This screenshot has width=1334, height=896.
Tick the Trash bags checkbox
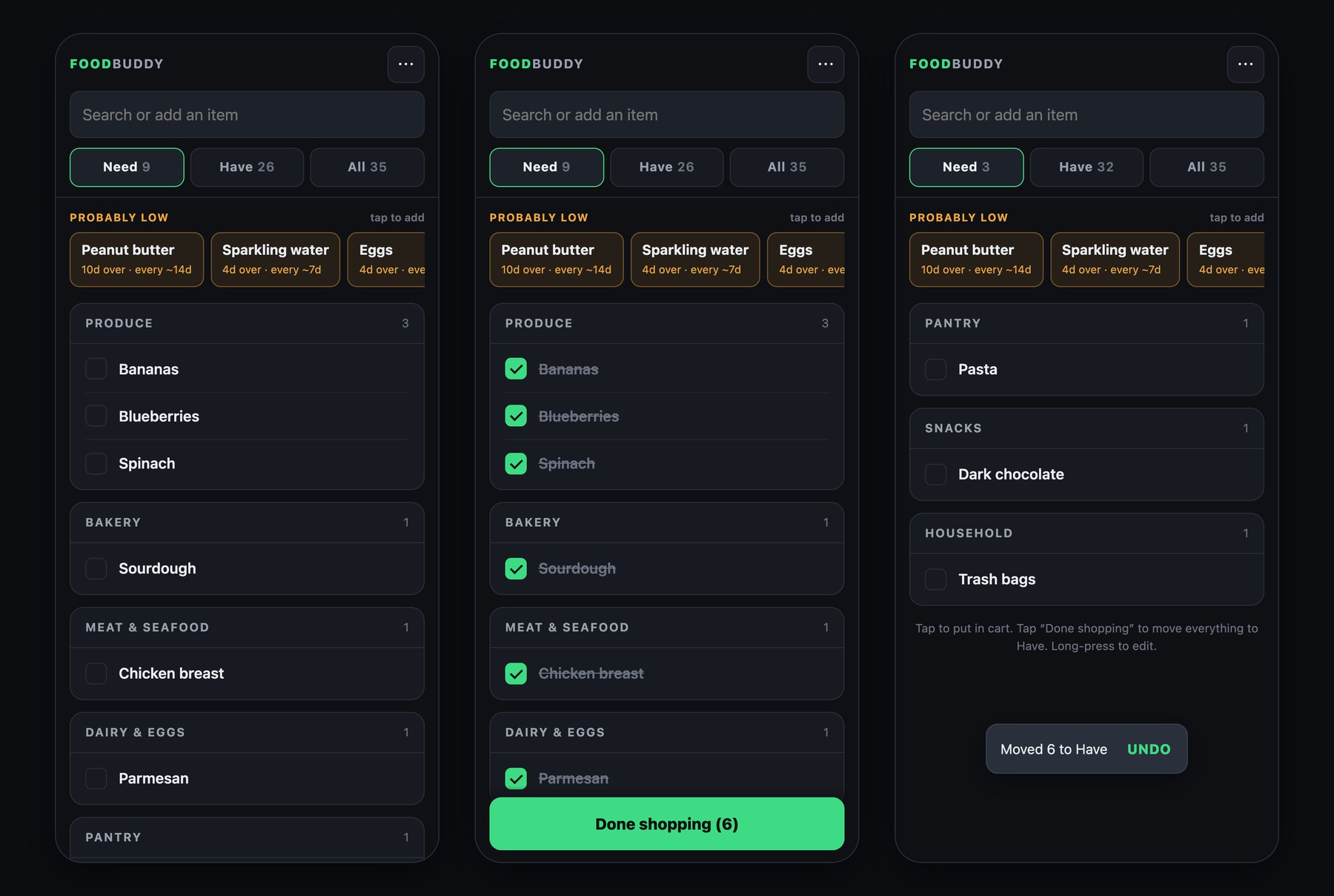coord(936,580)
